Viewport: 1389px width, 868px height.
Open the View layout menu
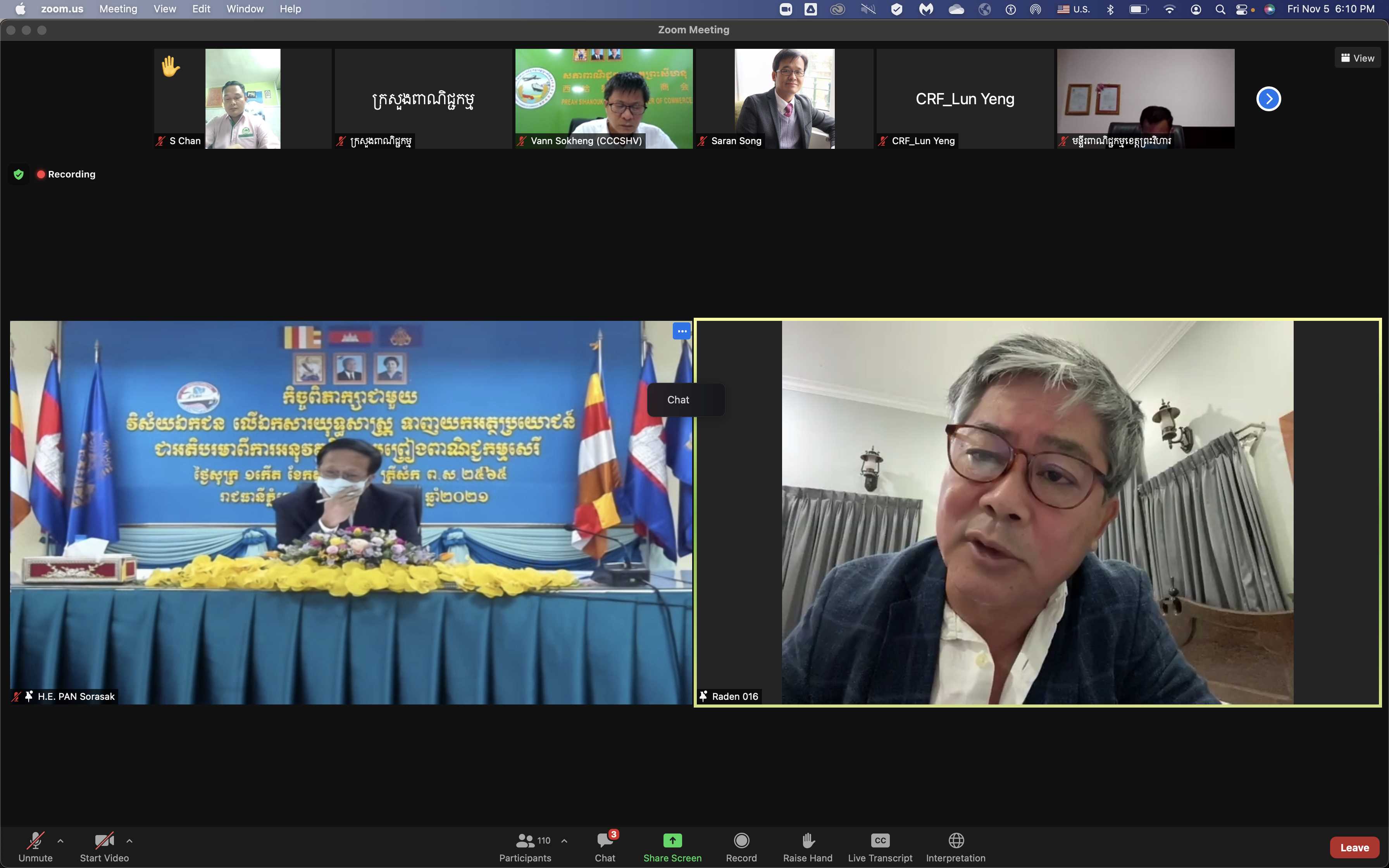coord(1358,58)
